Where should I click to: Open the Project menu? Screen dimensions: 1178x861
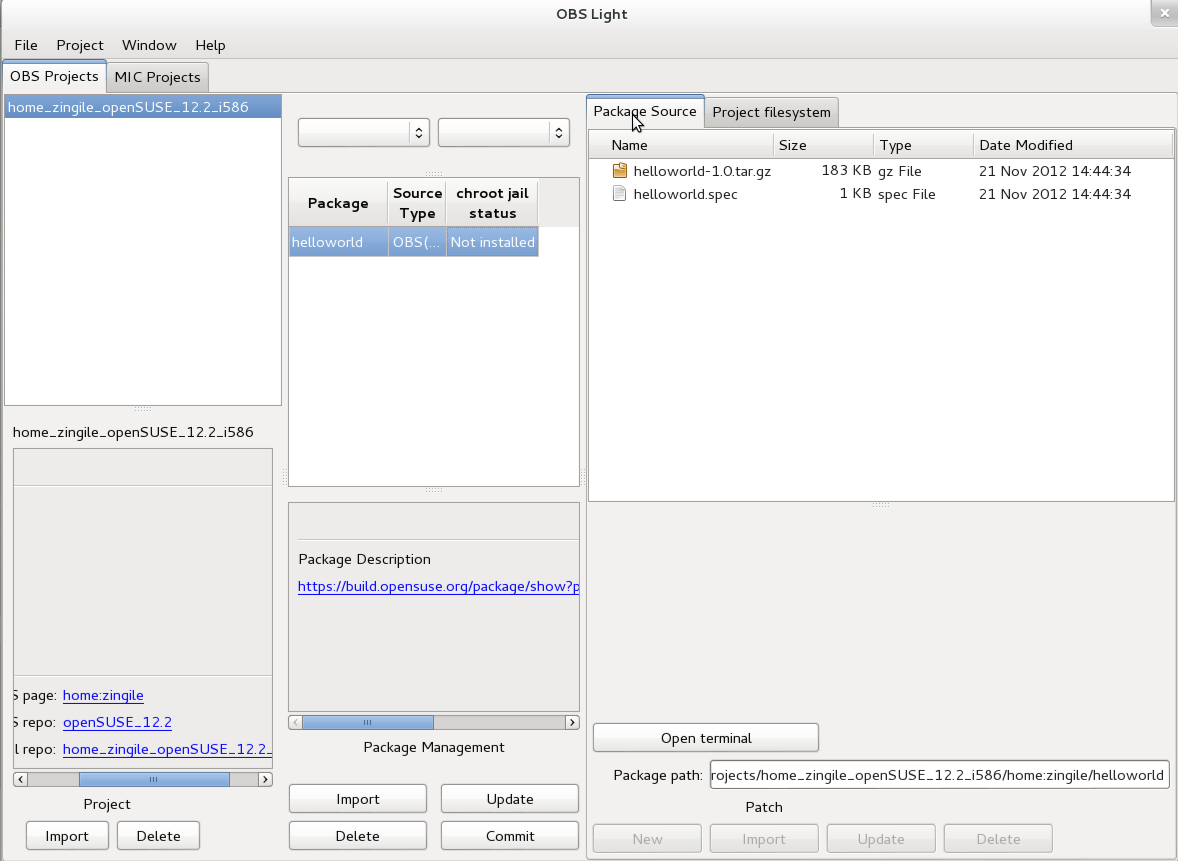tap(79, 45)
